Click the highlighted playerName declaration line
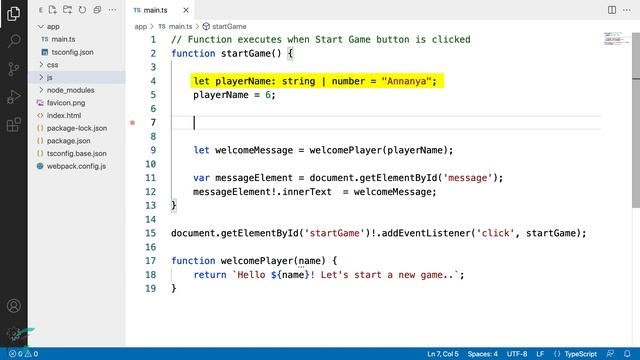The height and width of the screenshot is (360, 640). 317,81
